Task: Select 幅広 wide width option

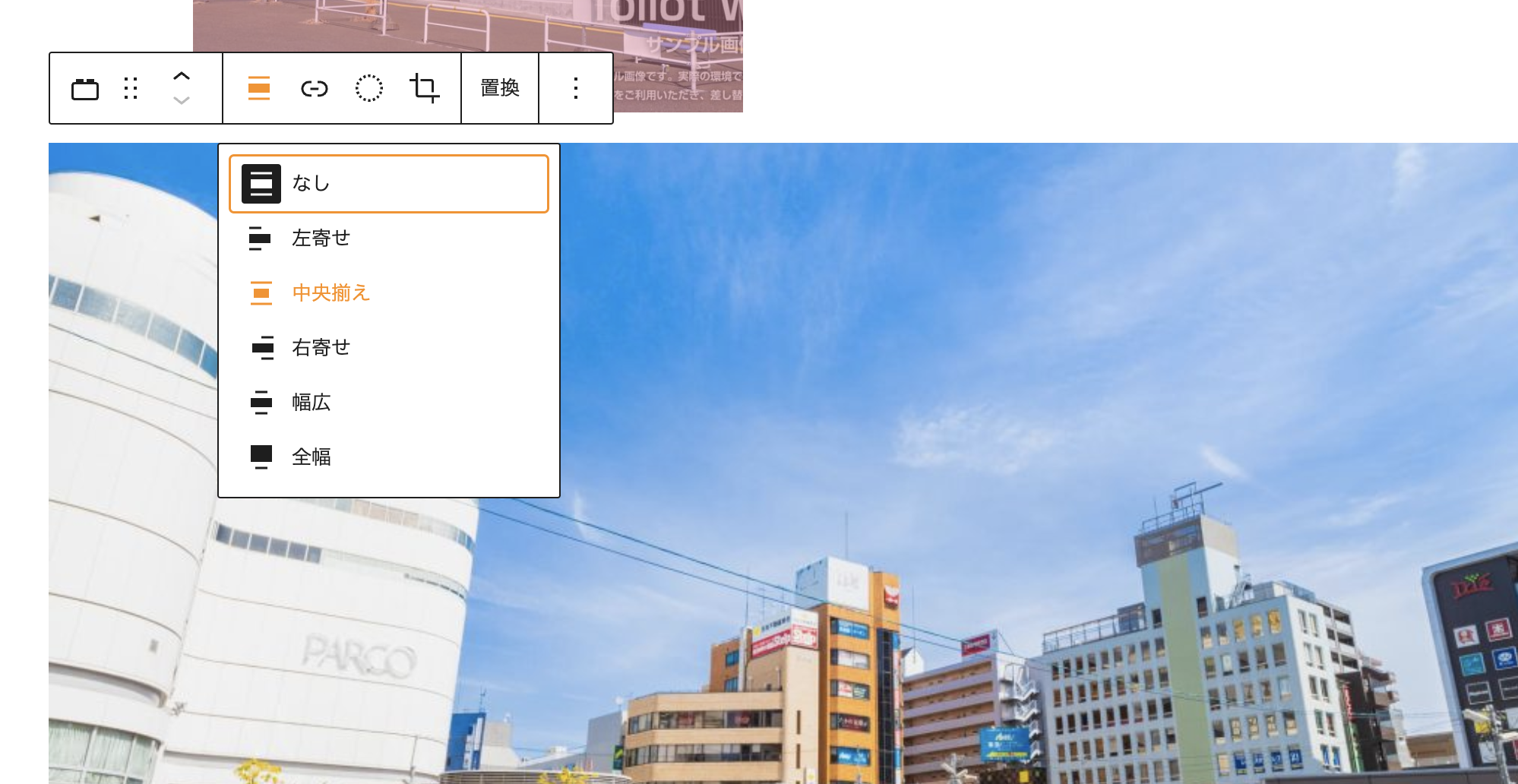Action: [x=388, y=403]
